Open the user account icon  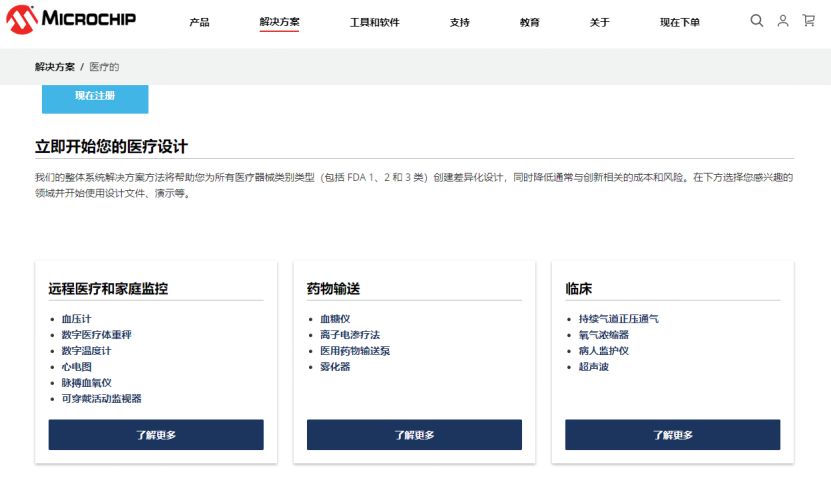pyautogui.click(x=783, y=21)
